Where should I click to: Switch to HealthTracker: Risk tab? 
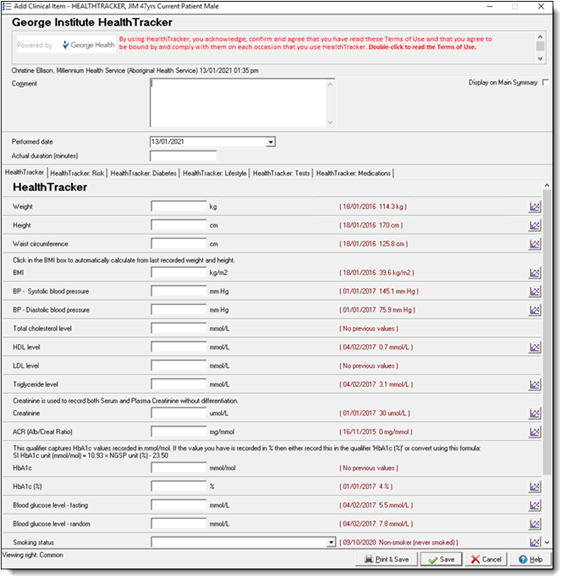click(77, 173)
